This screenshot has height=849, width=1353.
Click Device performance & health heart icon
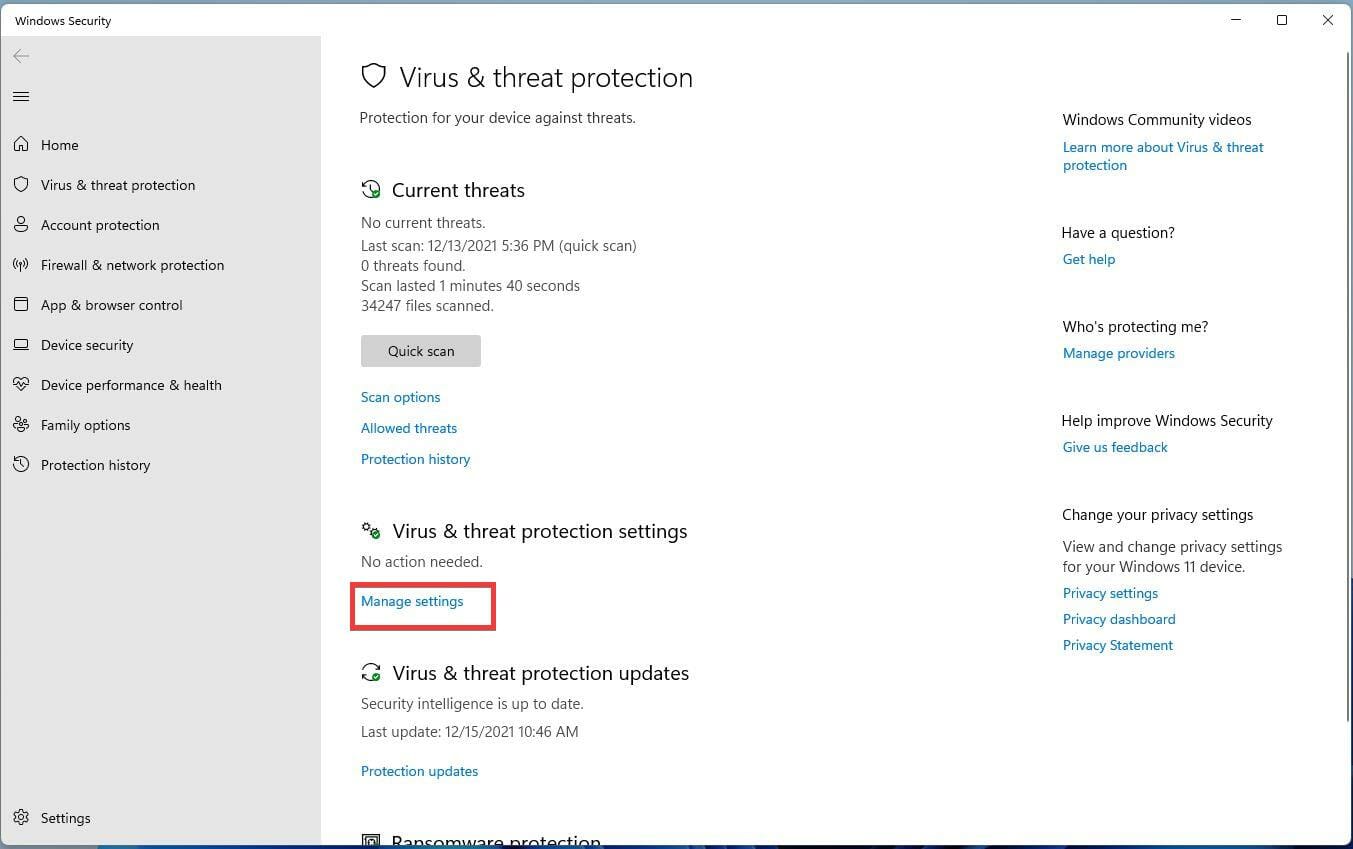[21, 385]
